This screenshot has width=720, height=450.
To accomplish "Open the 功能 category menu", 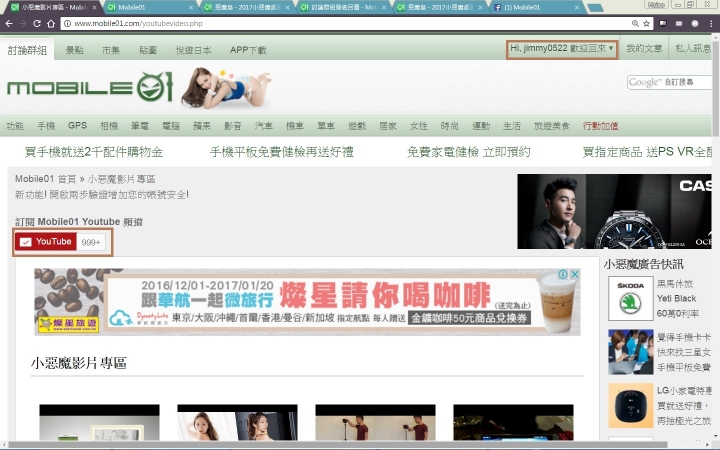I will tap(15, 126).
